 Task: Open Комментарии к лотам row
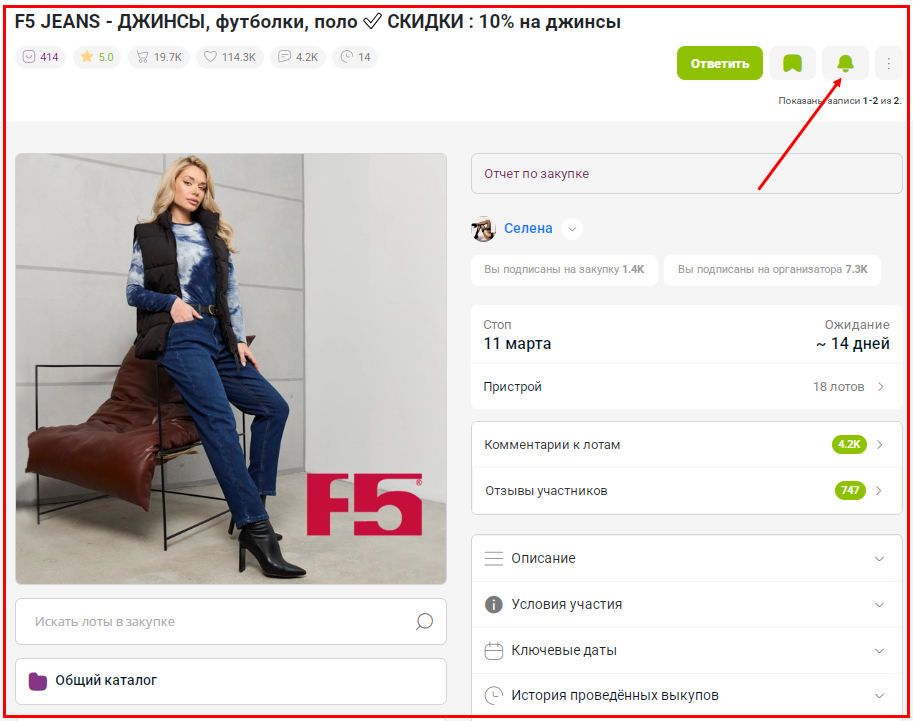(686, 445)
